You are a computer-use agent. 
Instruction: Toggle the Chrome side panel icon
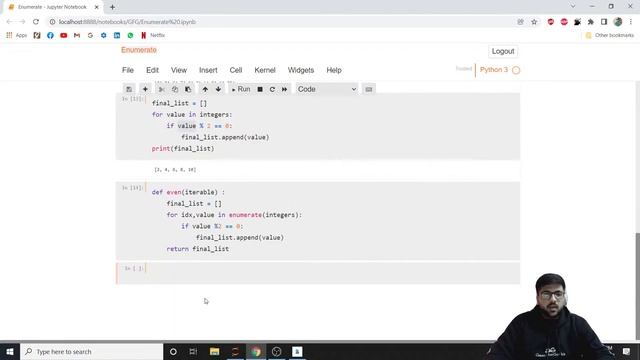point(604,22)
